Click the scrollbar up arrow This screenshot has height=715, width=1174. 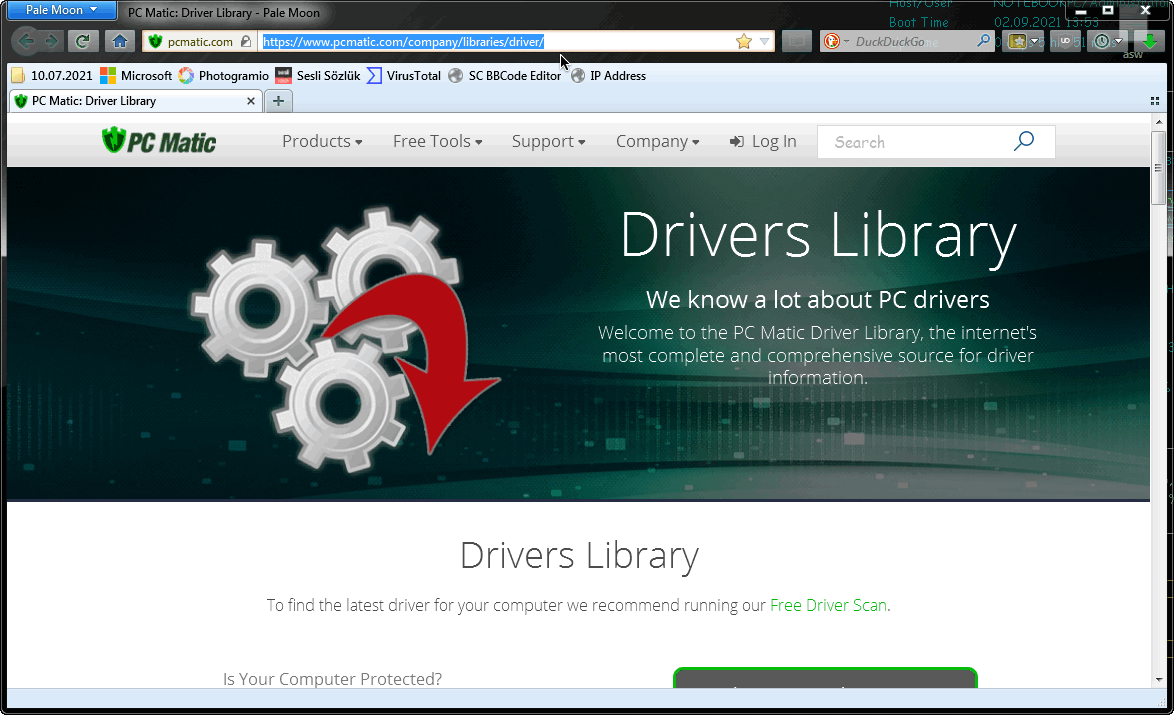coord(1159,121)
